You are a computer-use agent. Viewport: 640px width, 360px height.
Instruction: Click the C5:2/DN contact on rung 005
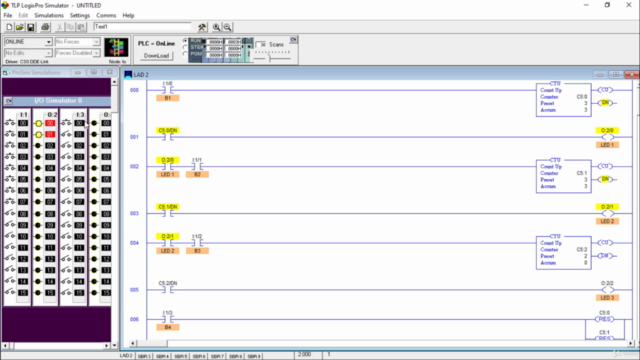pos(168,290)
